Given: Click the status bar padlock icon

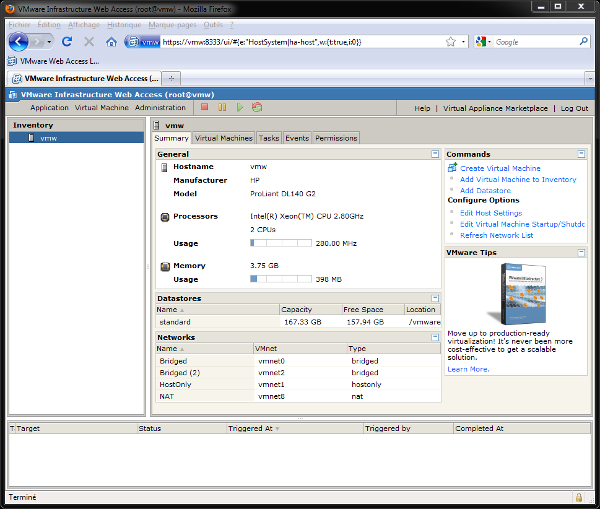Looking at the screenshot, I should [x=579, y=497].
